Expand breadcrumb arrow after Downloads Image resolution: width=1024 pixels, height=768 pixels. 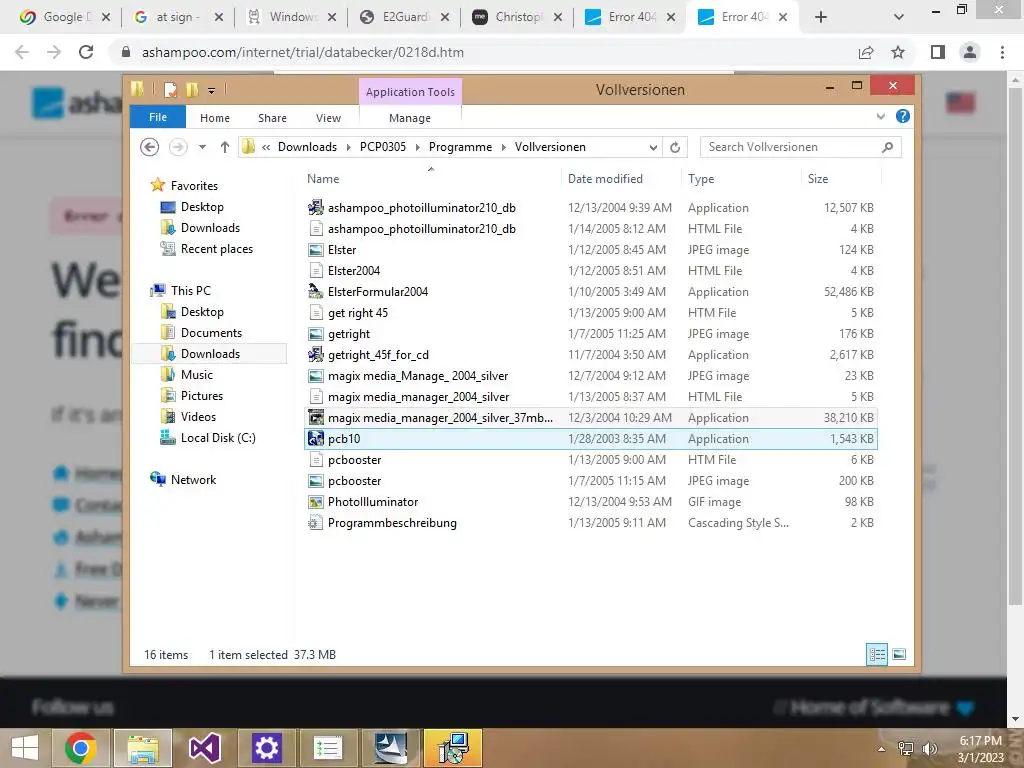(348, 147)
